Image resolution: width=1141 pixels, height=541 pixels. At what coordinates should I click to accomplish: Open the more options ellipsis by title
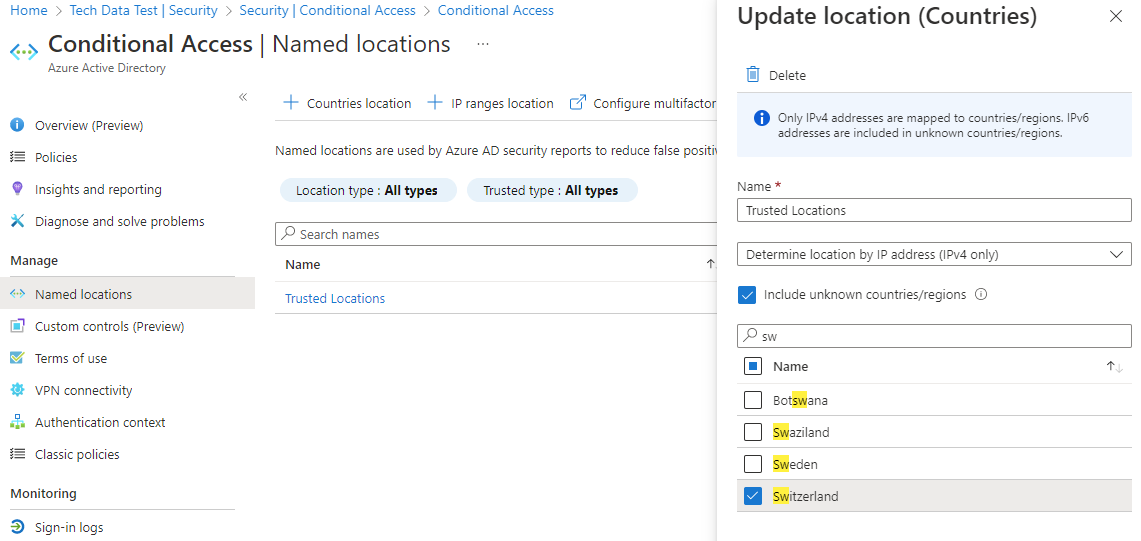click(483, 44)
